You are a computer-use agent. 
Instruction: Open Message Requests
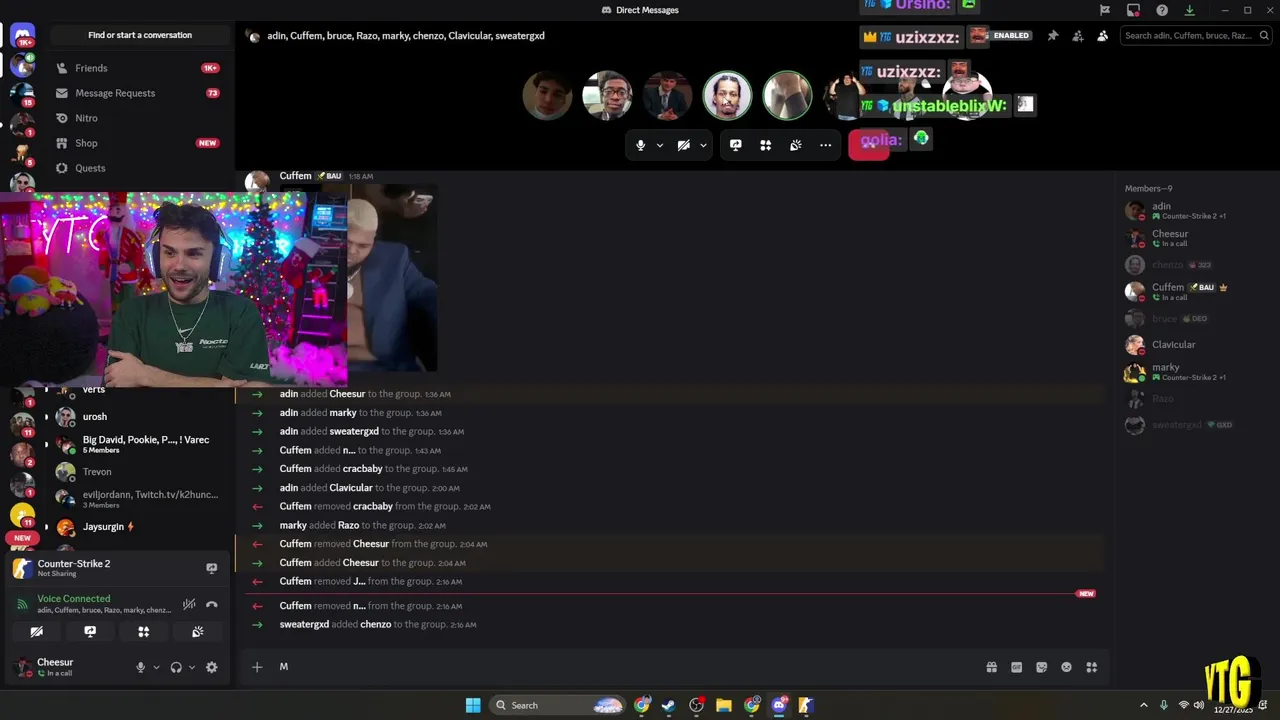[139, 93]
